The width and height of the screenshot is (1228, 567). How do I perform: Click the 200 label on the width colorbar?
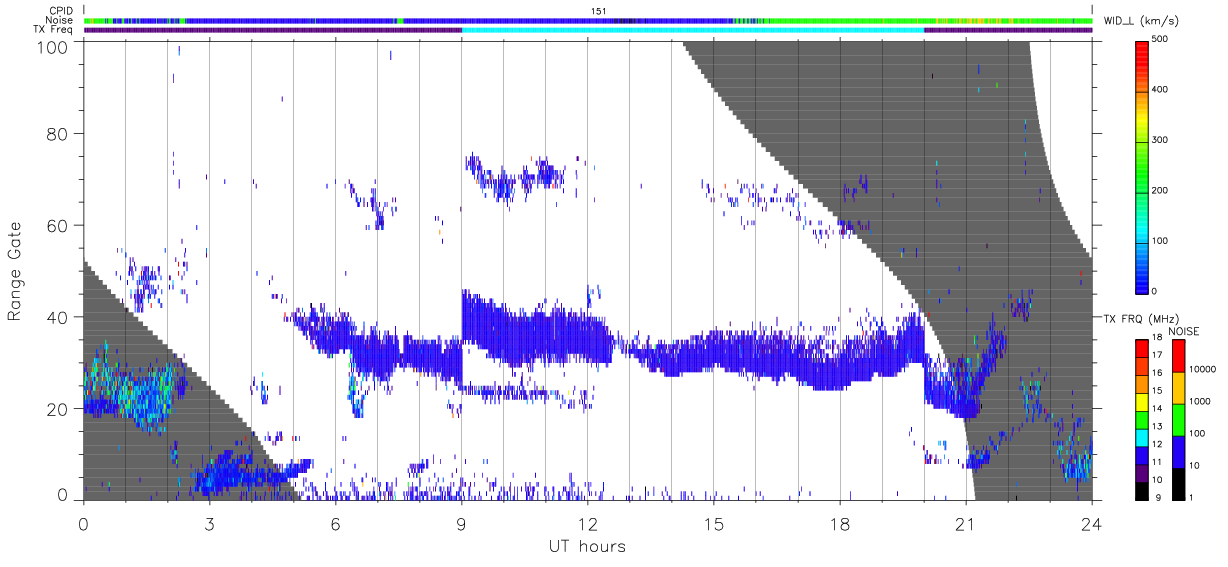click(1161, 190)
